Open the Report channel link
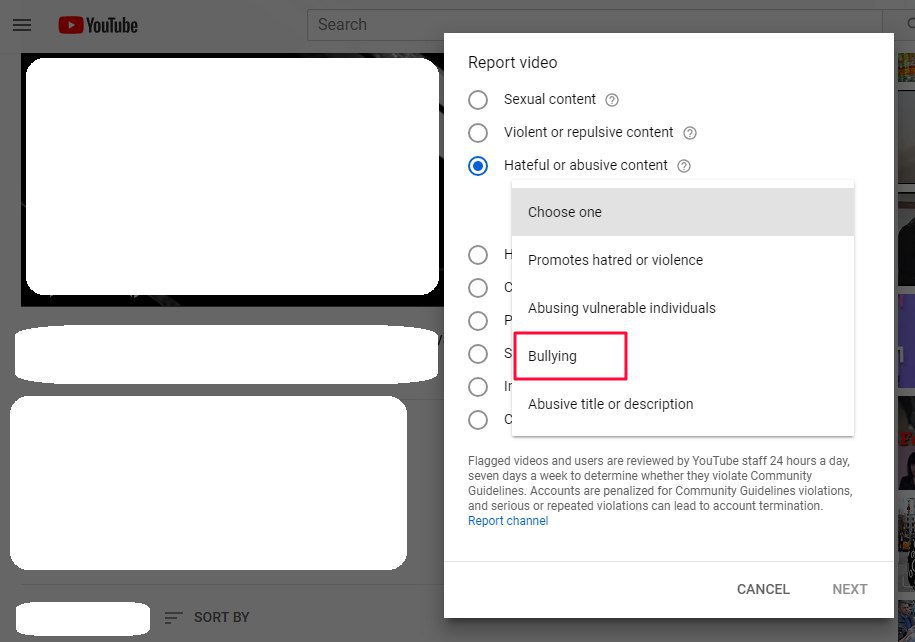The height and width of the screenshot is (642, 915). [508, 521]
